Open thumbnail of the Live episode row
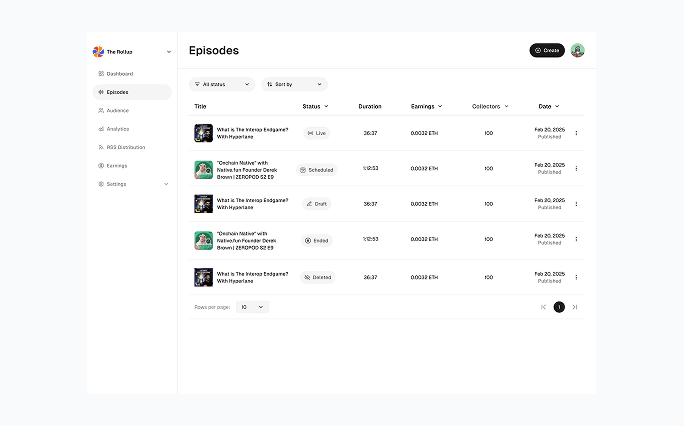Image resolution: width=684 pixels, height=426 pixels. point(203,133)
